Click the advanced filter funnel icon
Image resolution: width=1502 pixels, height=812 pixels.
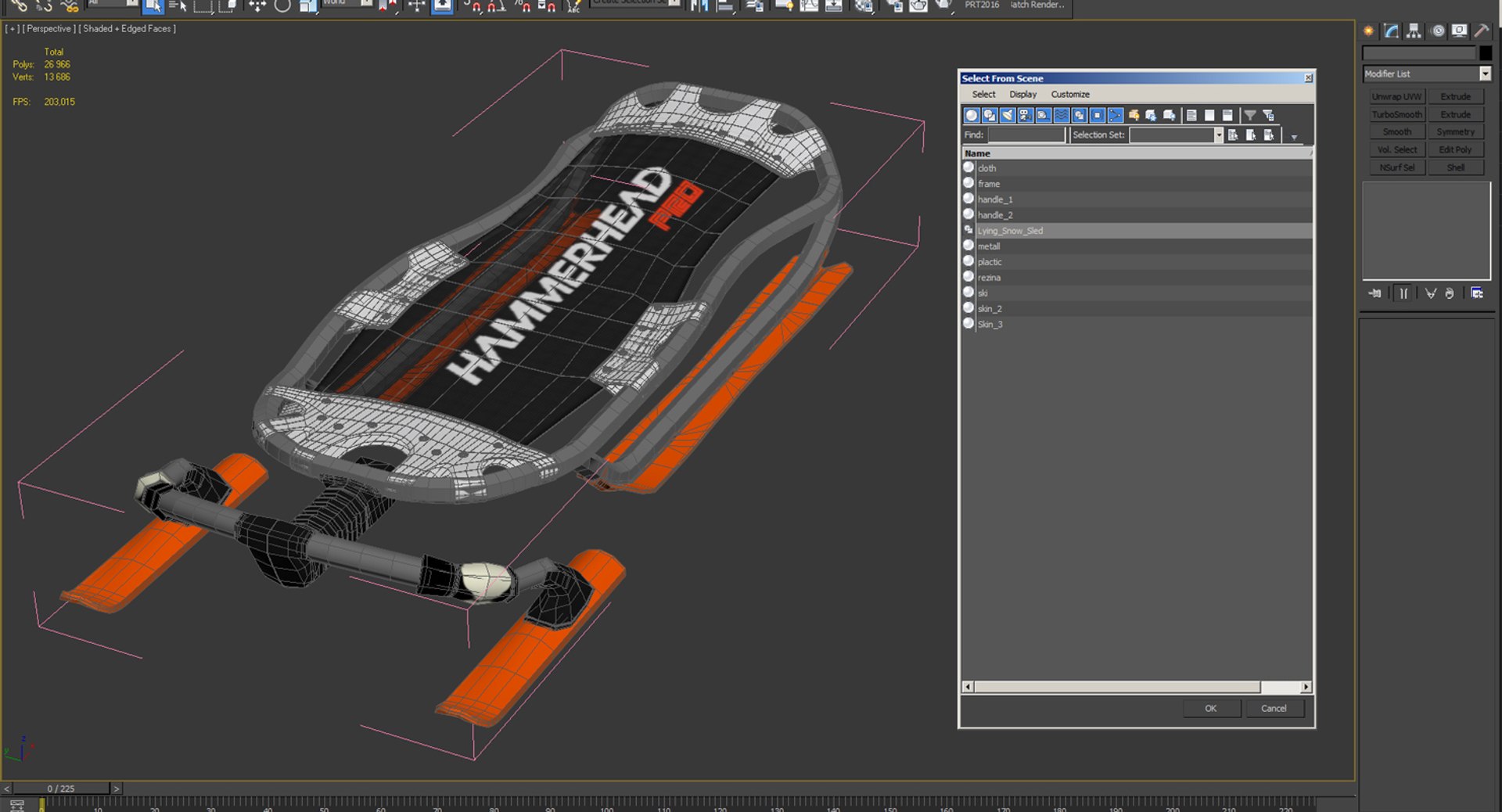coord(1269,115)
